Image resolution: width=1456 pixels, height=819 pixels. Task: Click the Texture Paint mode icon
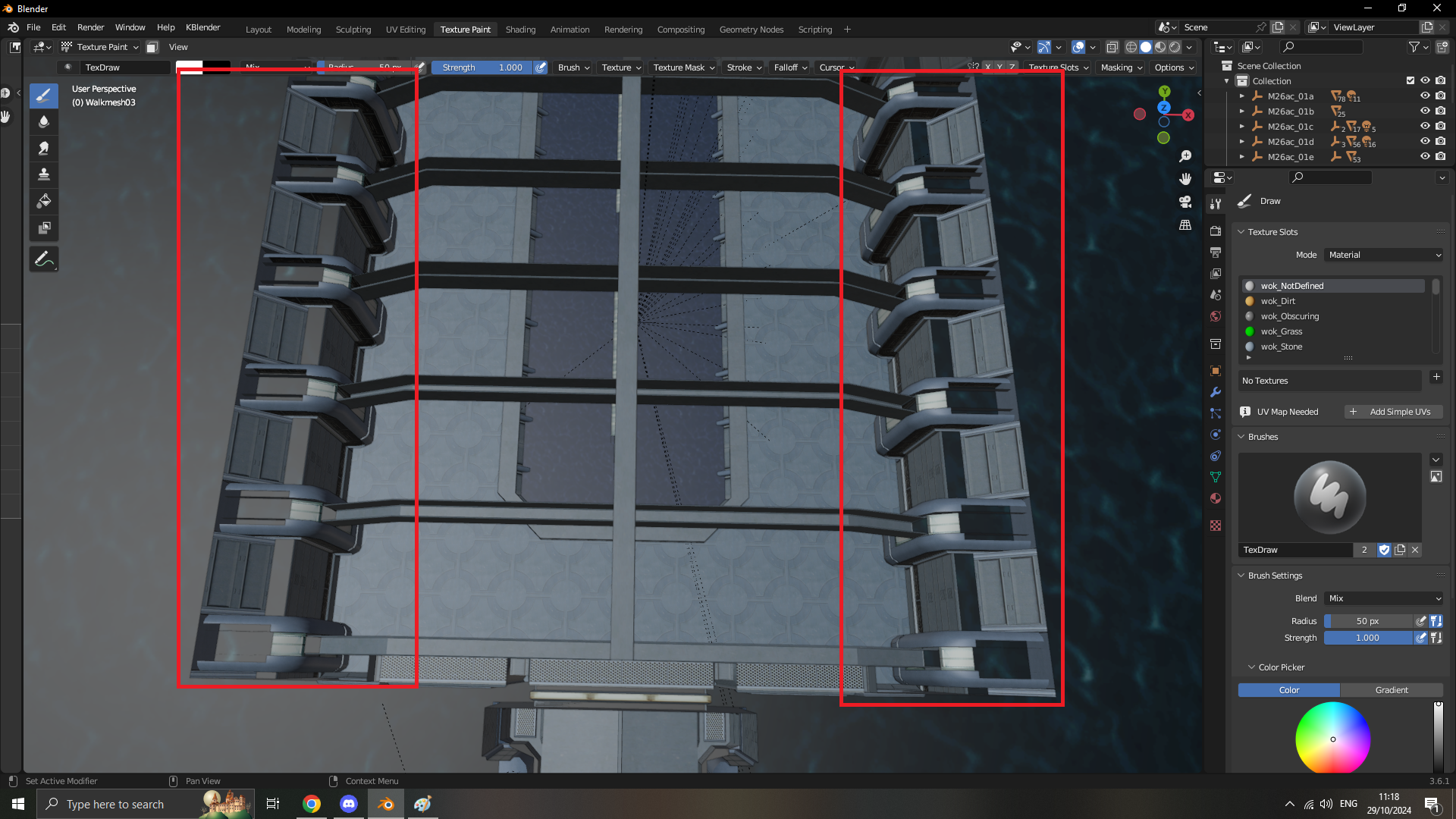coord(70,47)
